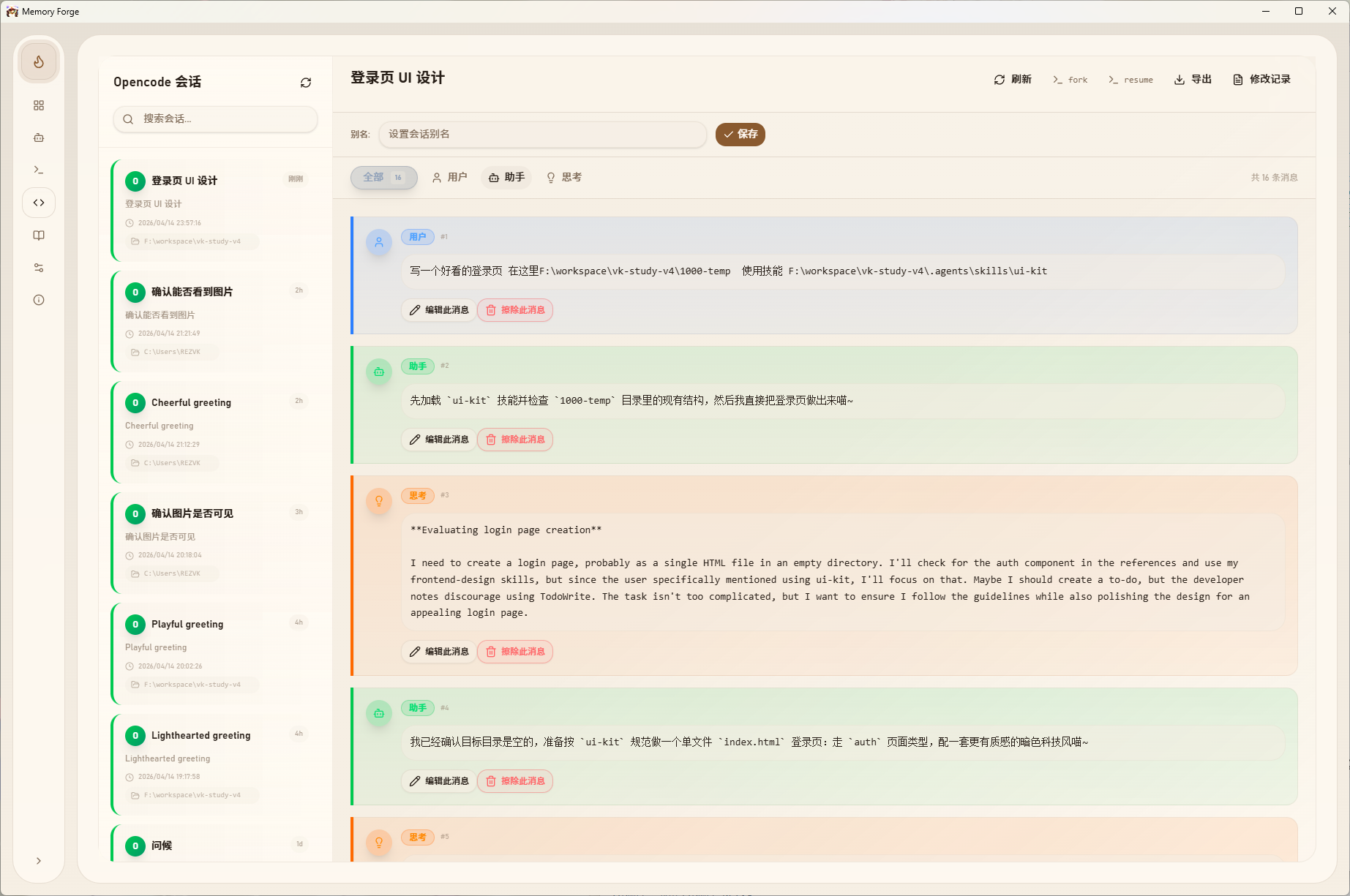Click the text of message #1
The width and height of the screenshot is (1350, 896).
click(729, 271)
